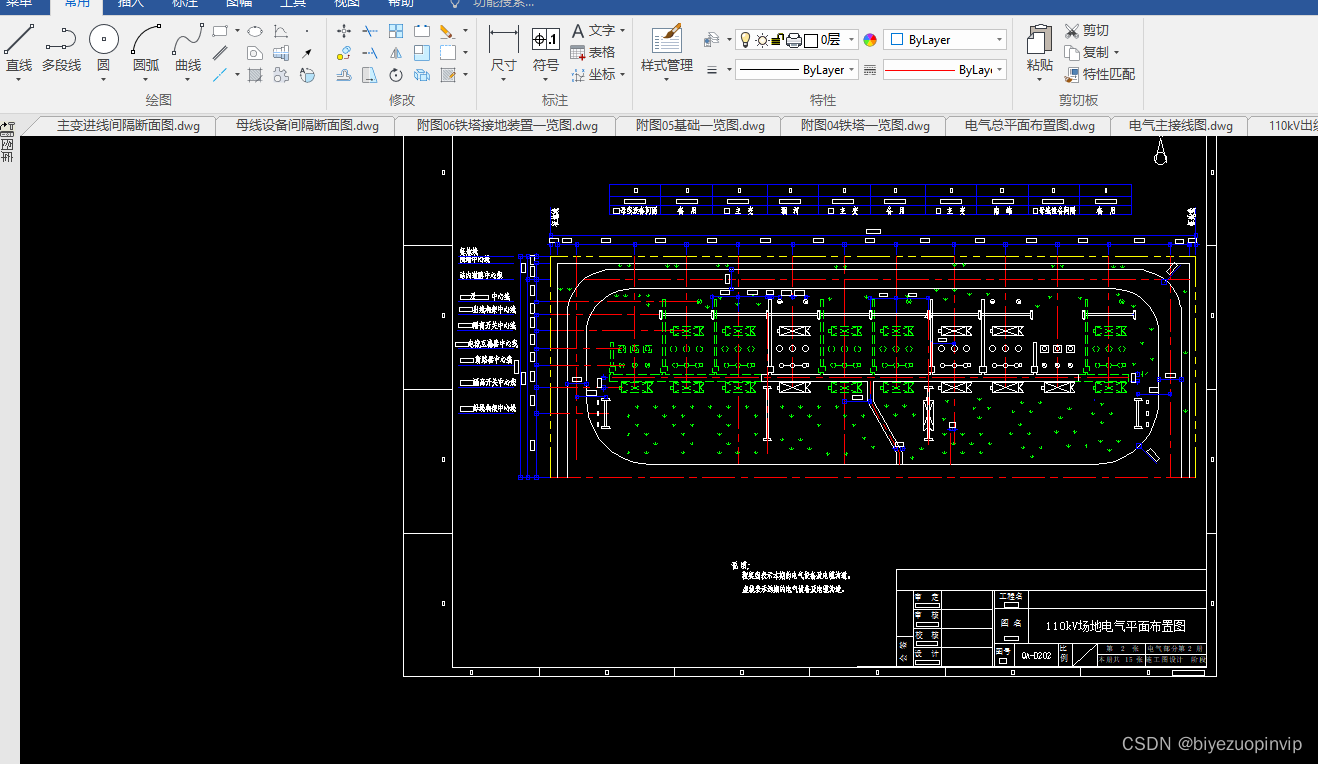Viewport: 1318px width, 764px height.
Task: Select the point drawing tool
Action: tap(307, 31)
